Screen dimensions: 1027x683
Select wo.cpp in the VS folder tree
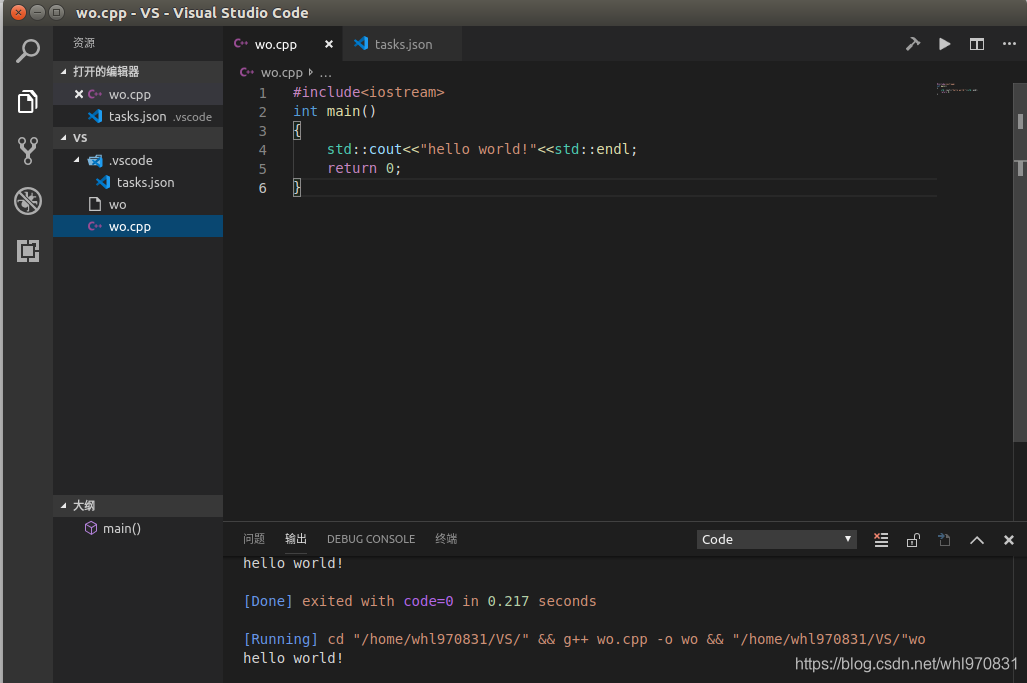[x=138, y=227]
